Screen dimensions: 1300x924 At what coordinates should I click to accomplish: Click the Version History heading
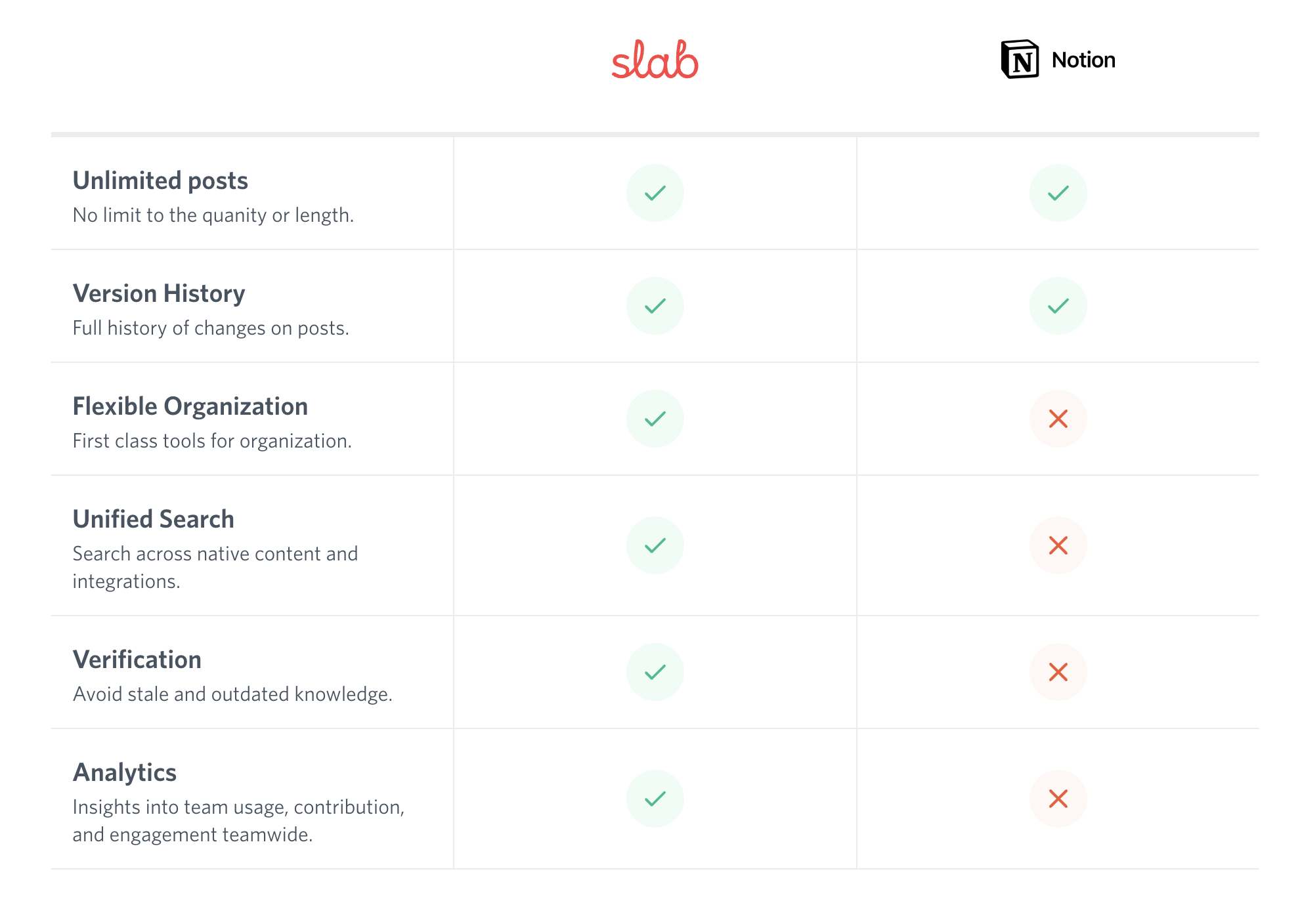(x=159, y=293)
